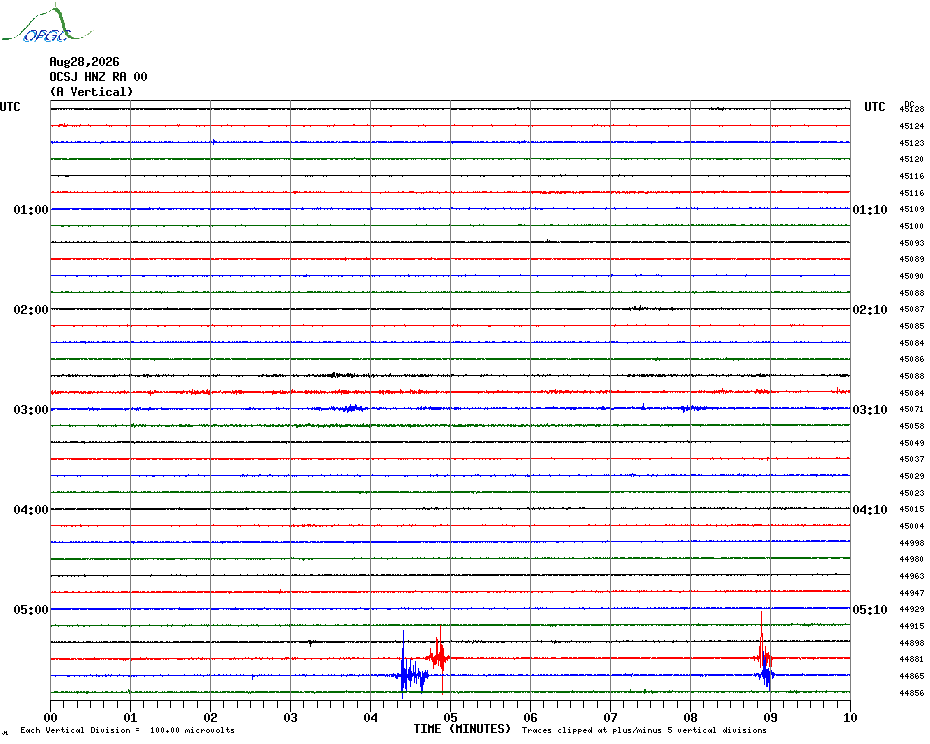Click the 05 minute axis tick label

451,717
